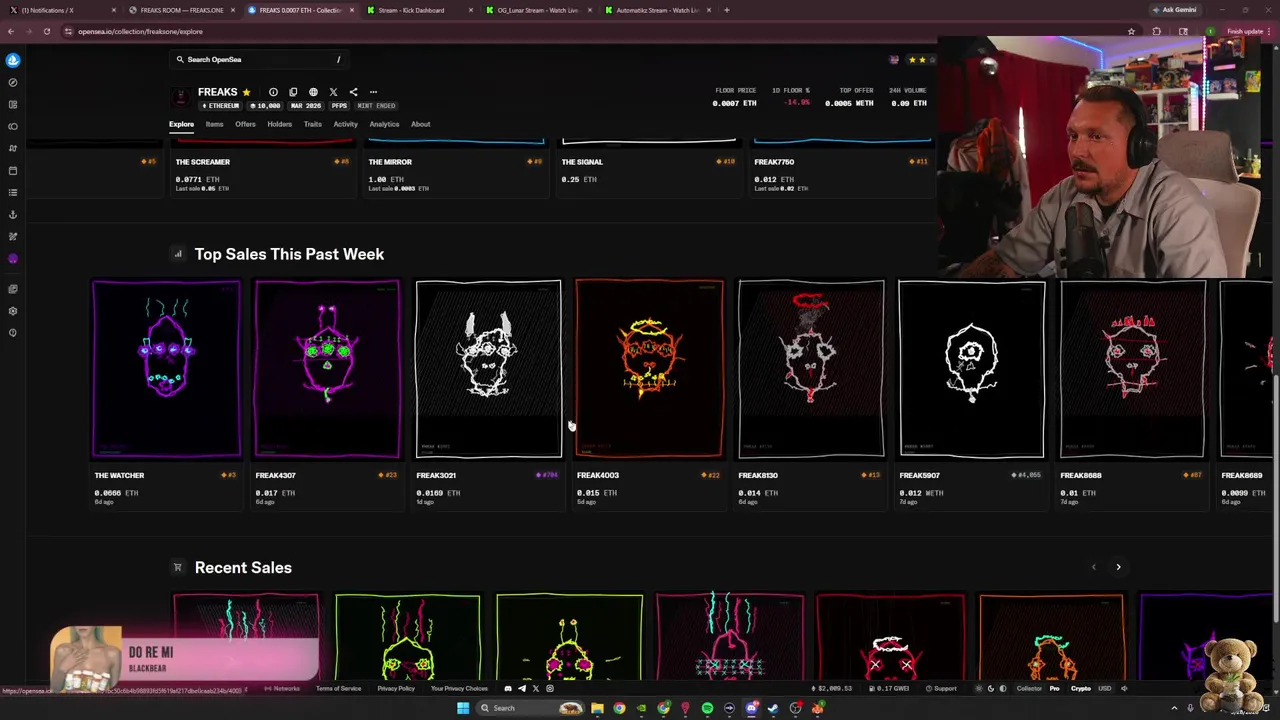Open Your Privacy Choices footer link
This screenshot has width=1280, height=720.
[x=459, y=689]
